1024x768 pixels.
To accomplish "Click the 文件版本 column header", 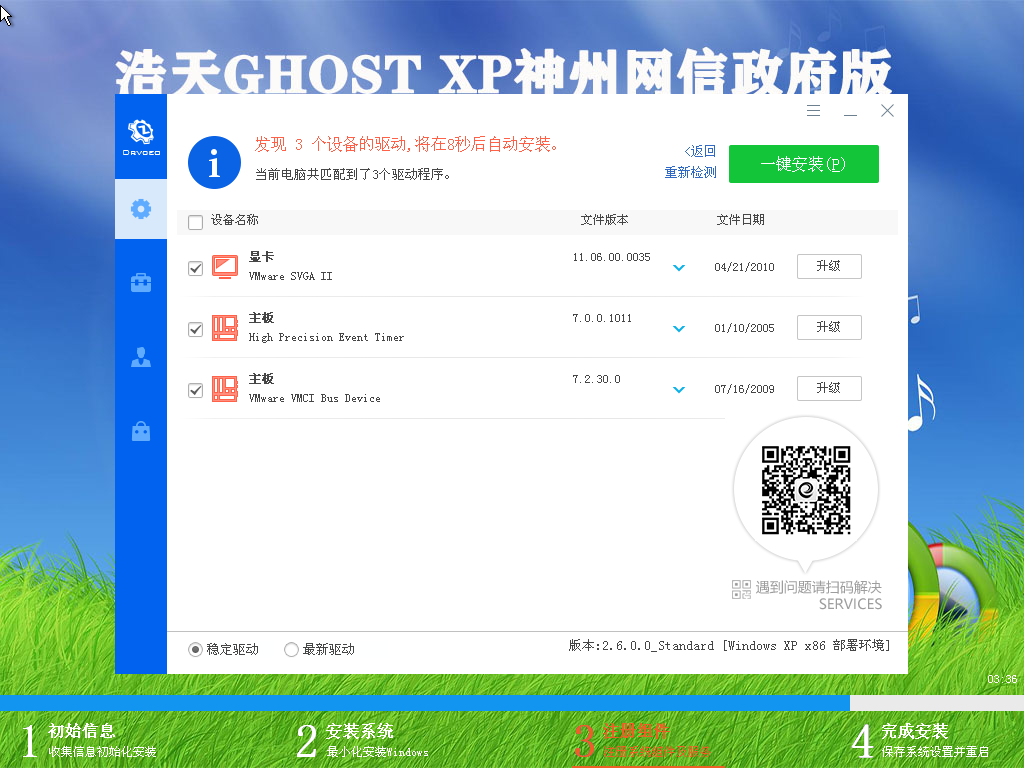I will pyautogui.click(x=604, y=220).
